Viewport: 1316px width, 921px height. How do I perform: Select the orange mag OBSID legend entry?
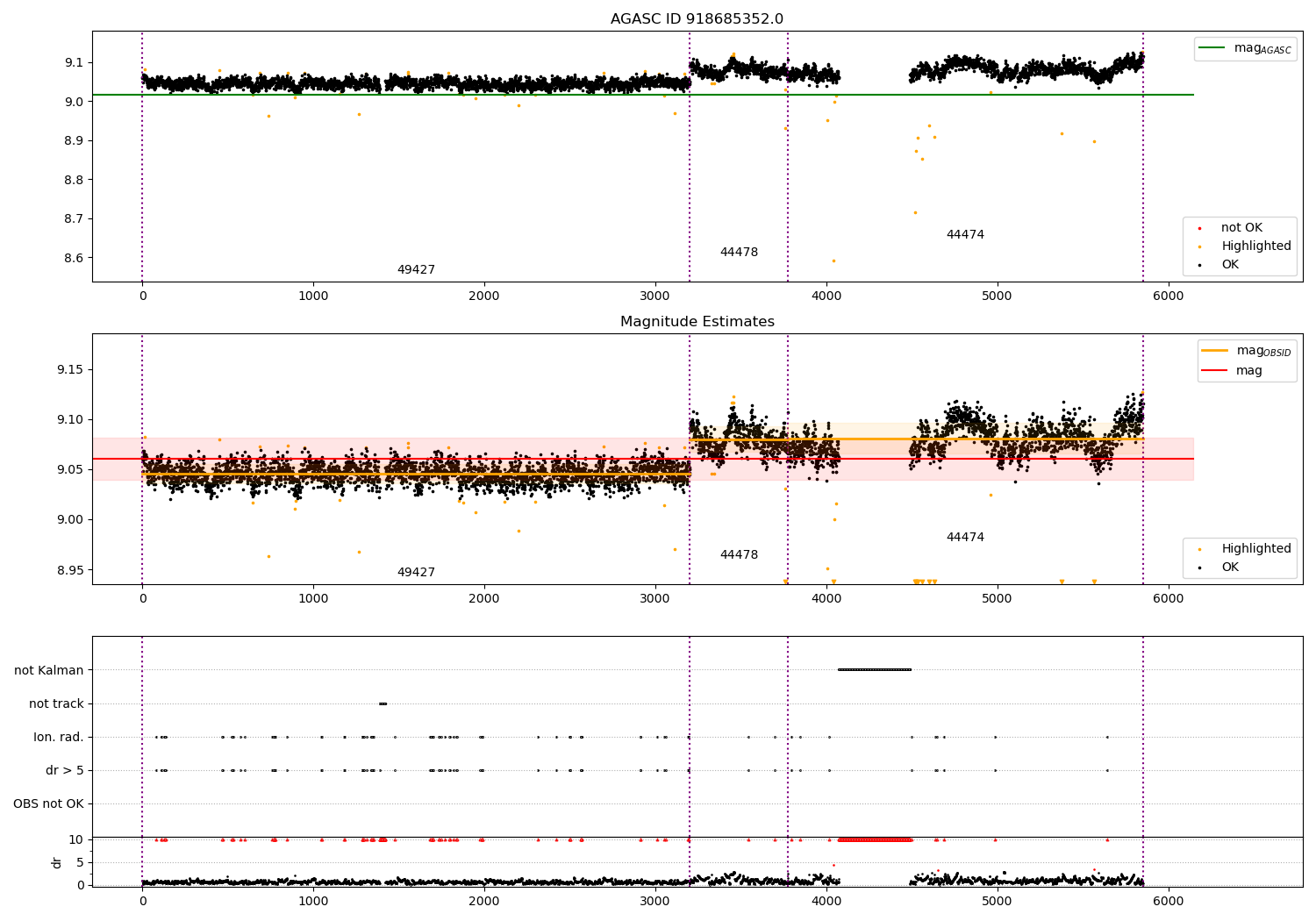click(x=1247, y=351)
